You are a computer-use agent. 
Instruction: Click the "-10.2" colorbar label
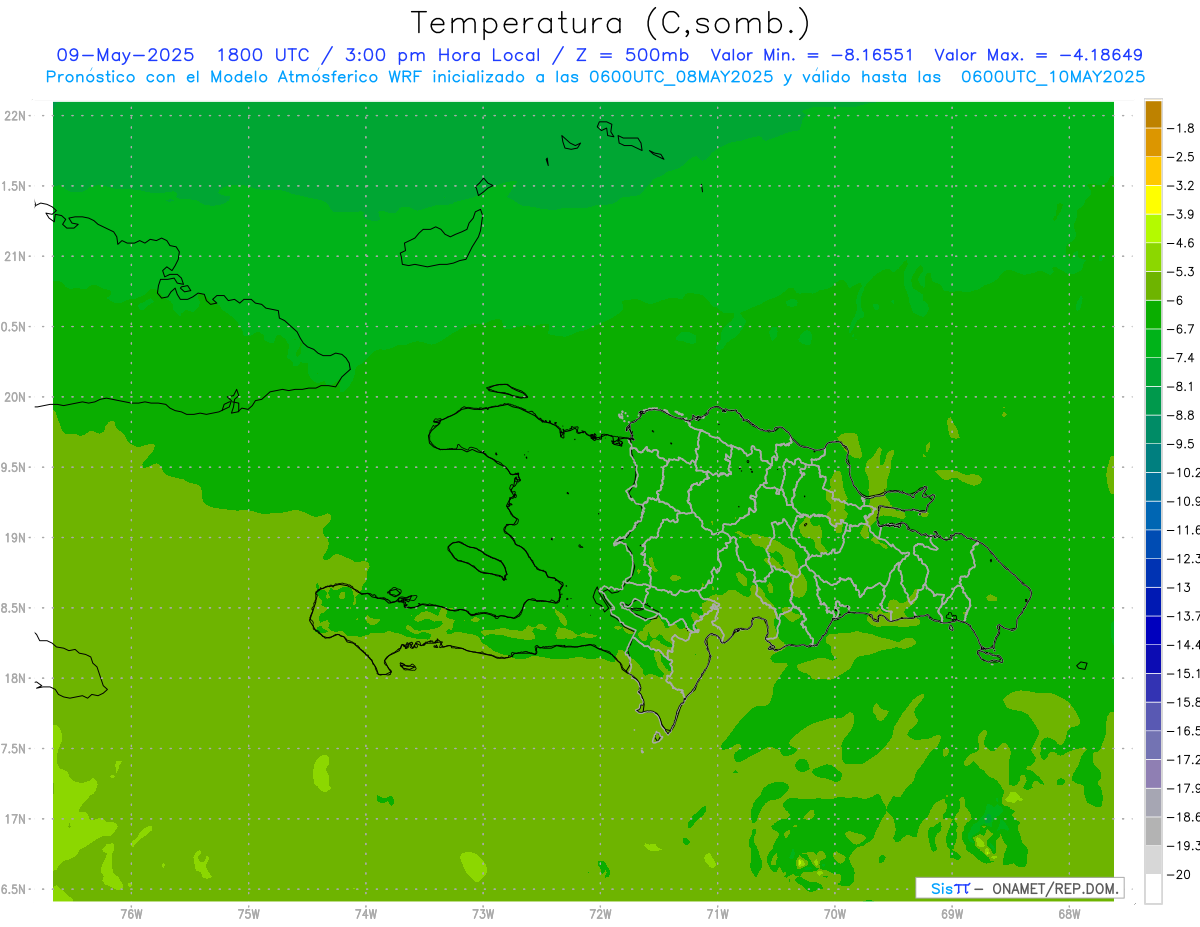pyautogui.click(x=1183, y=473)
